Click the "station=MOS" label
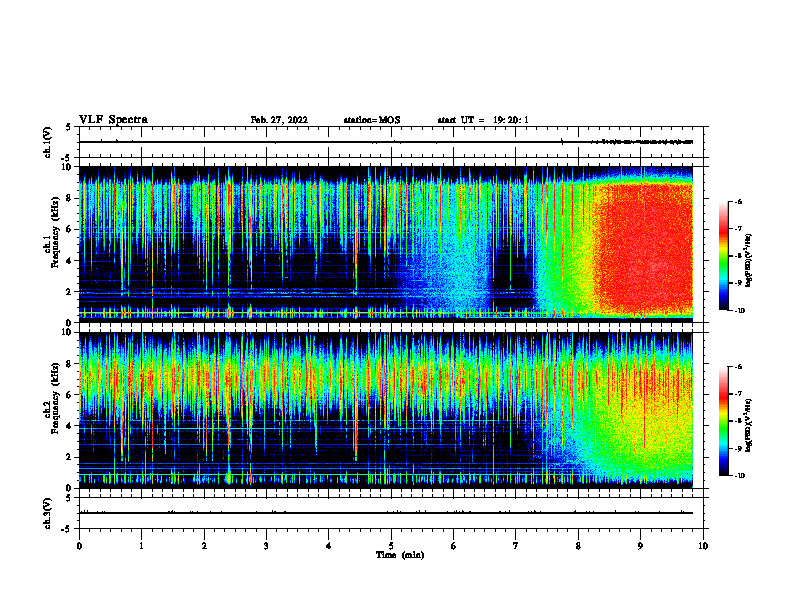 [x=372, y=120]
